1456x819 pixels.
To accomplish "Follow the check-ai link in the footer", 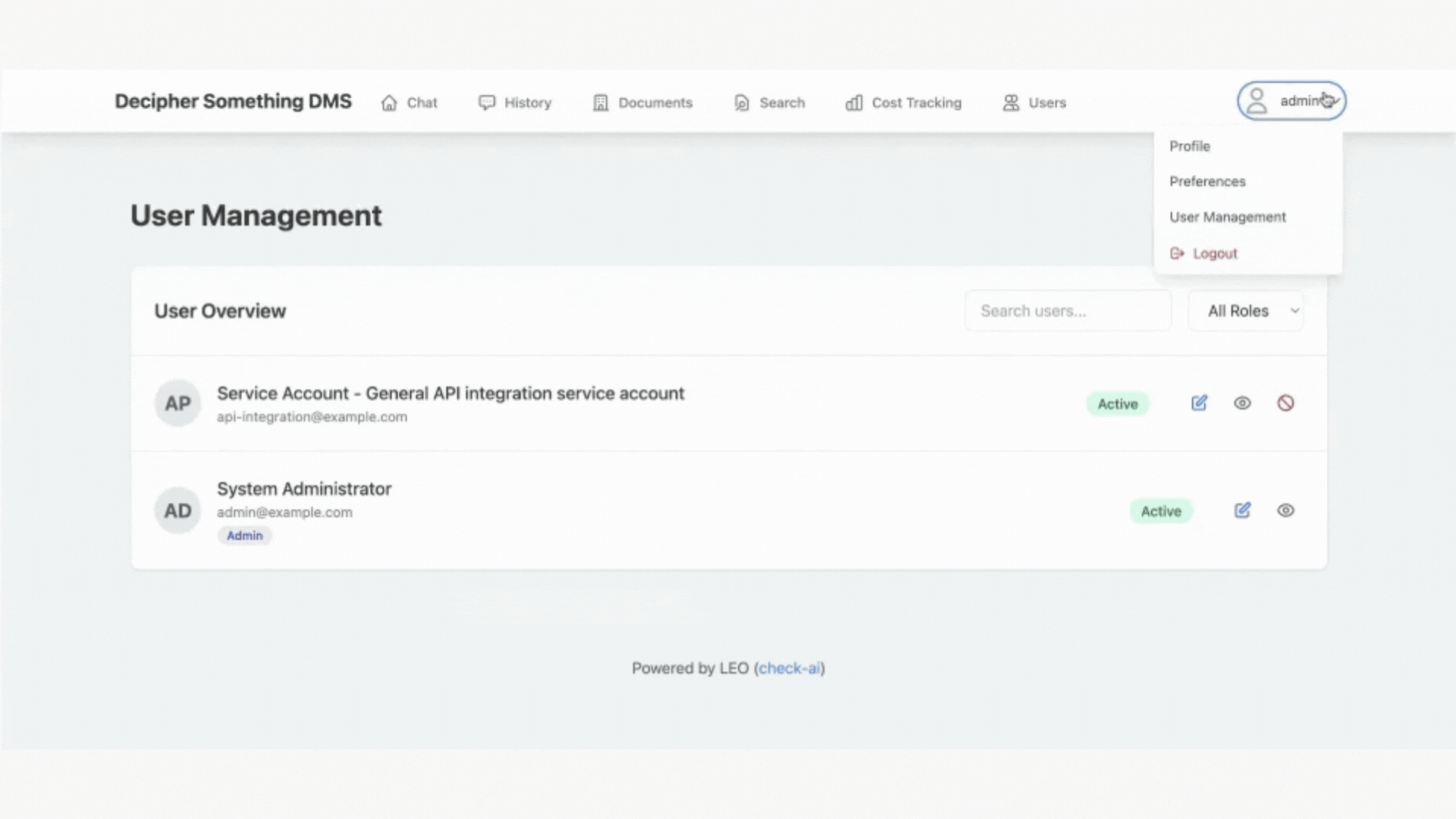I will point(789,668).
